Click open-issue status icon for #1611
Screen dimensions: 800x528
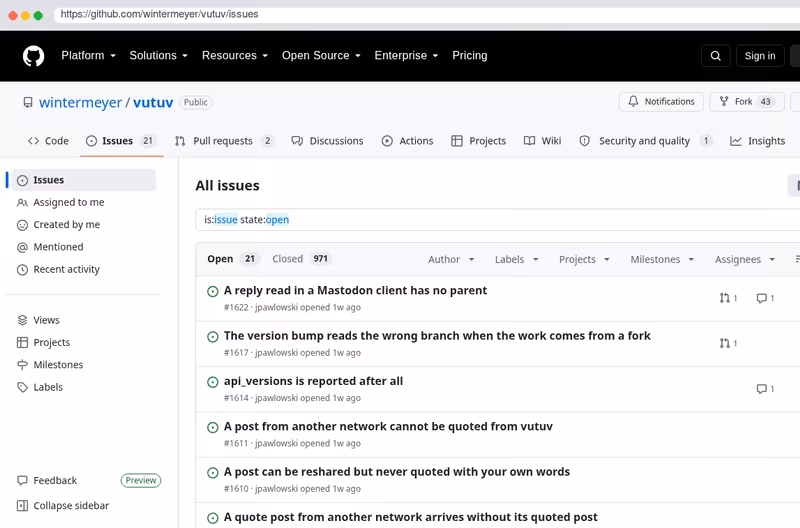[x=213, y=428]
